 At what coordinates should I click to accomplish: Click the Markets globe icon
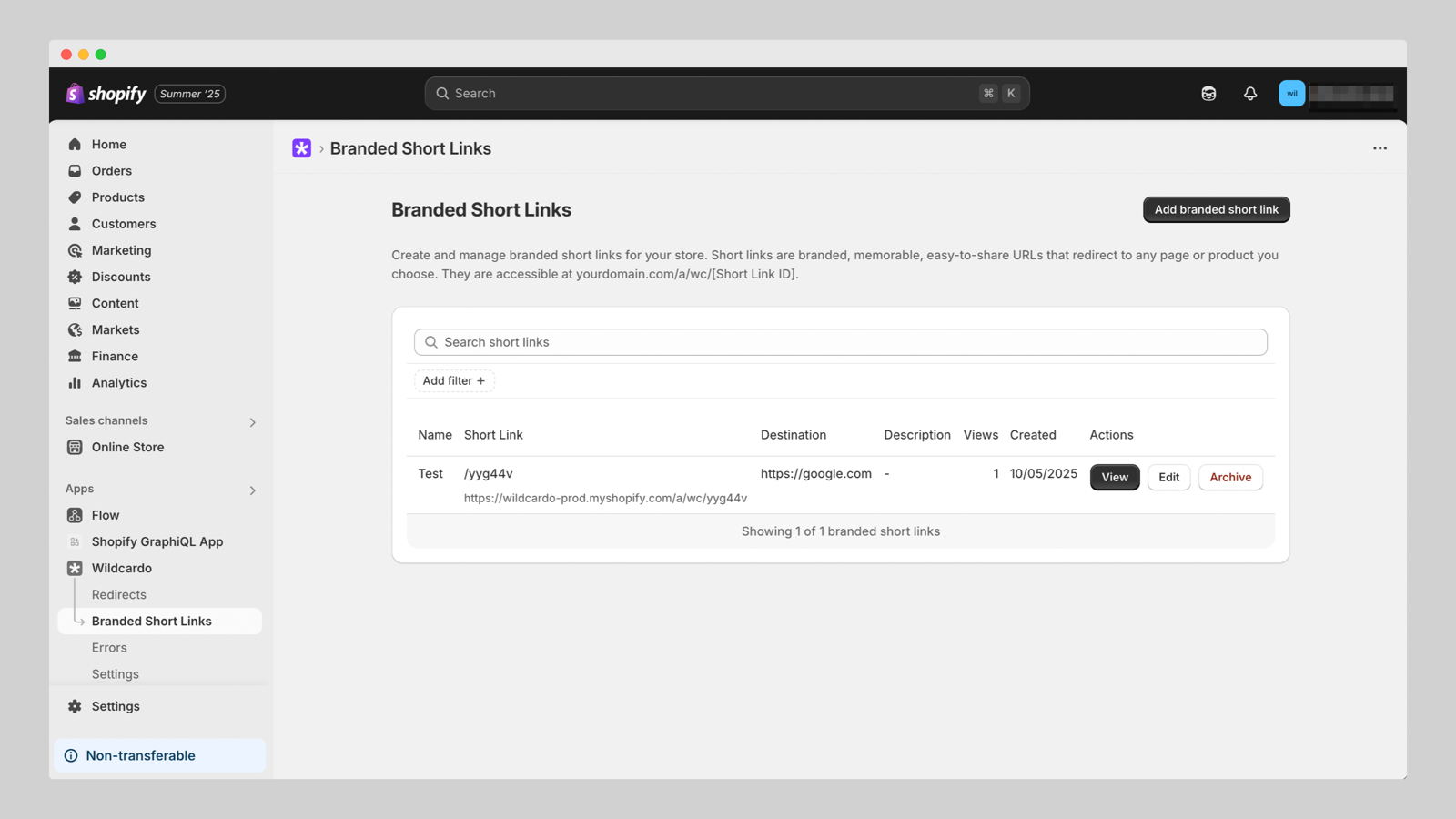[75, 329]
